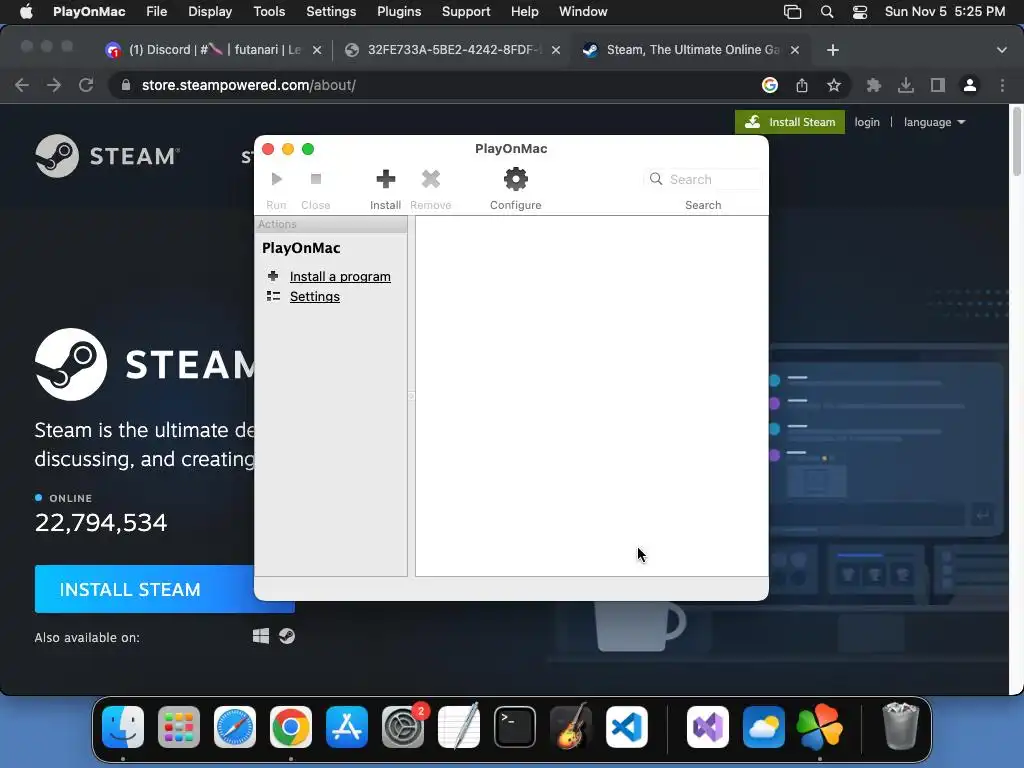Open Chrome profile icon

[970, 85]
